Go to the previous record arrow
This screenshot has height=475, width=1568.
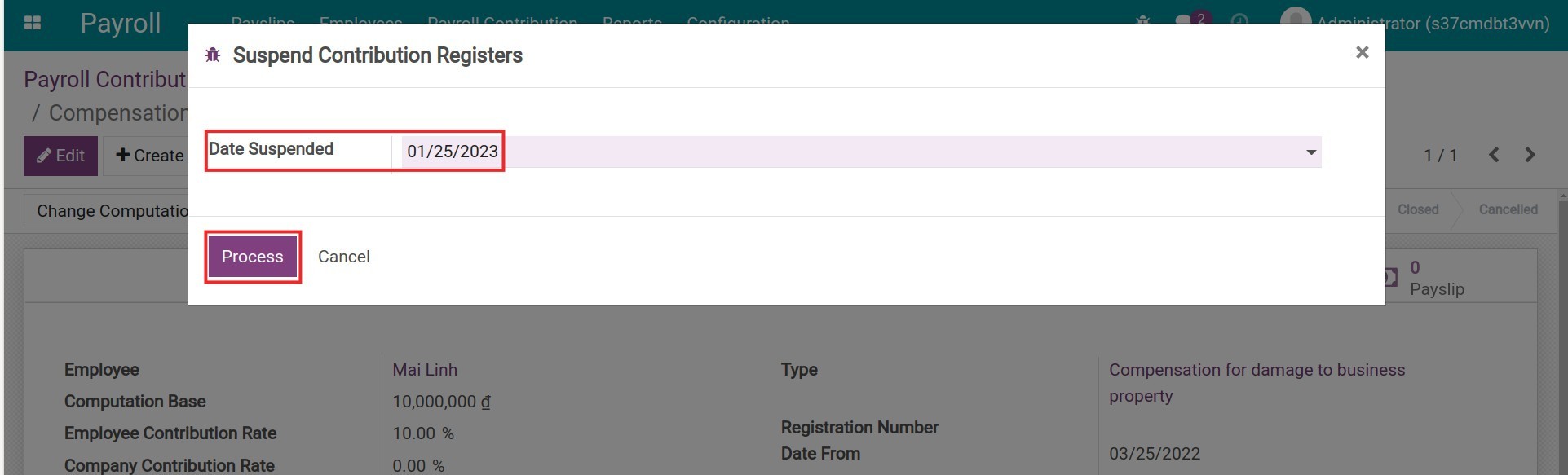click(x=1494, y=155)
